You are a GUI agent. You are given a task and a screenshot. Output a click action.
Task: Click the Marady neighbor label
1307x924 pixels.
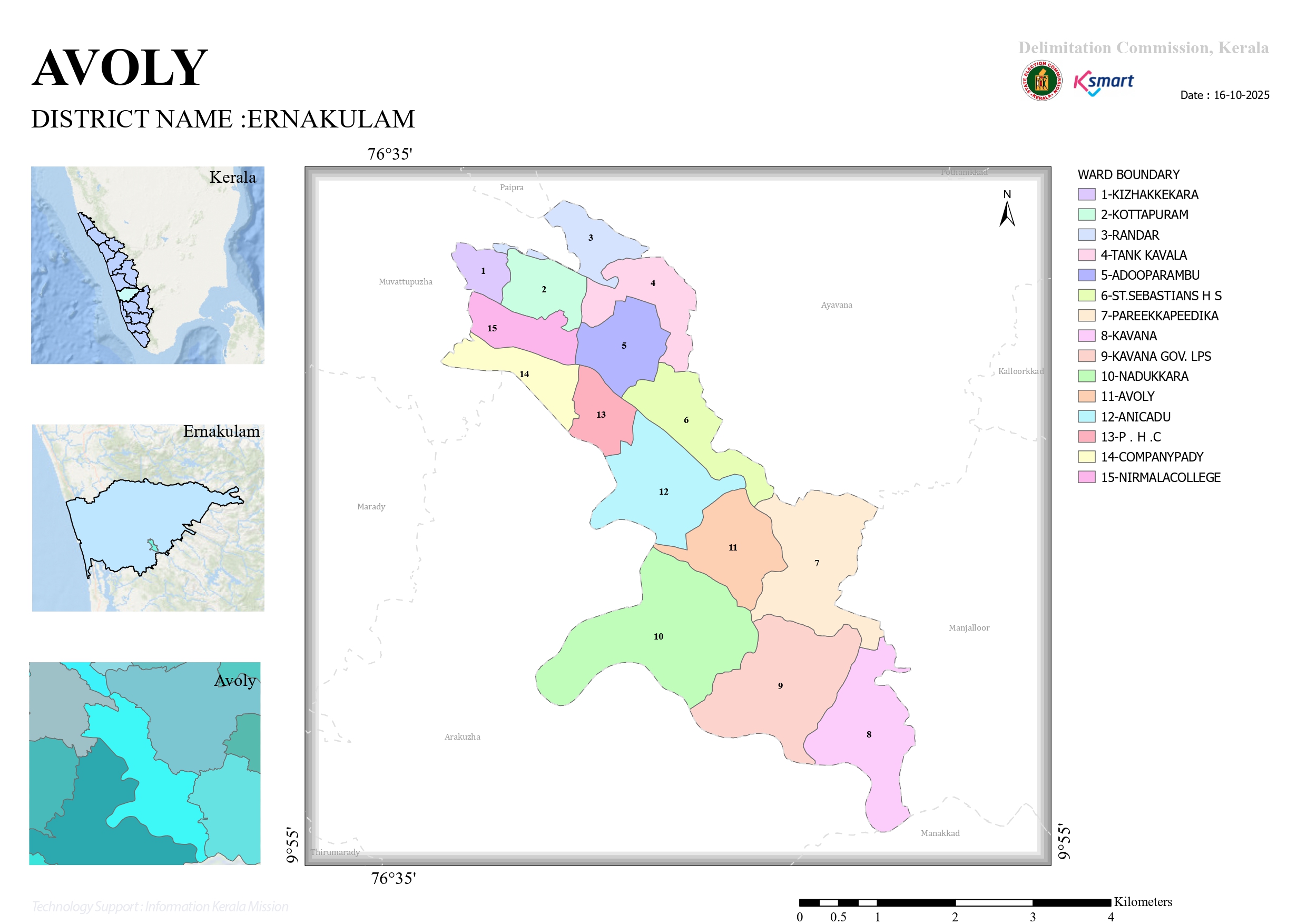pyautogui.click(x=371, y=507)
